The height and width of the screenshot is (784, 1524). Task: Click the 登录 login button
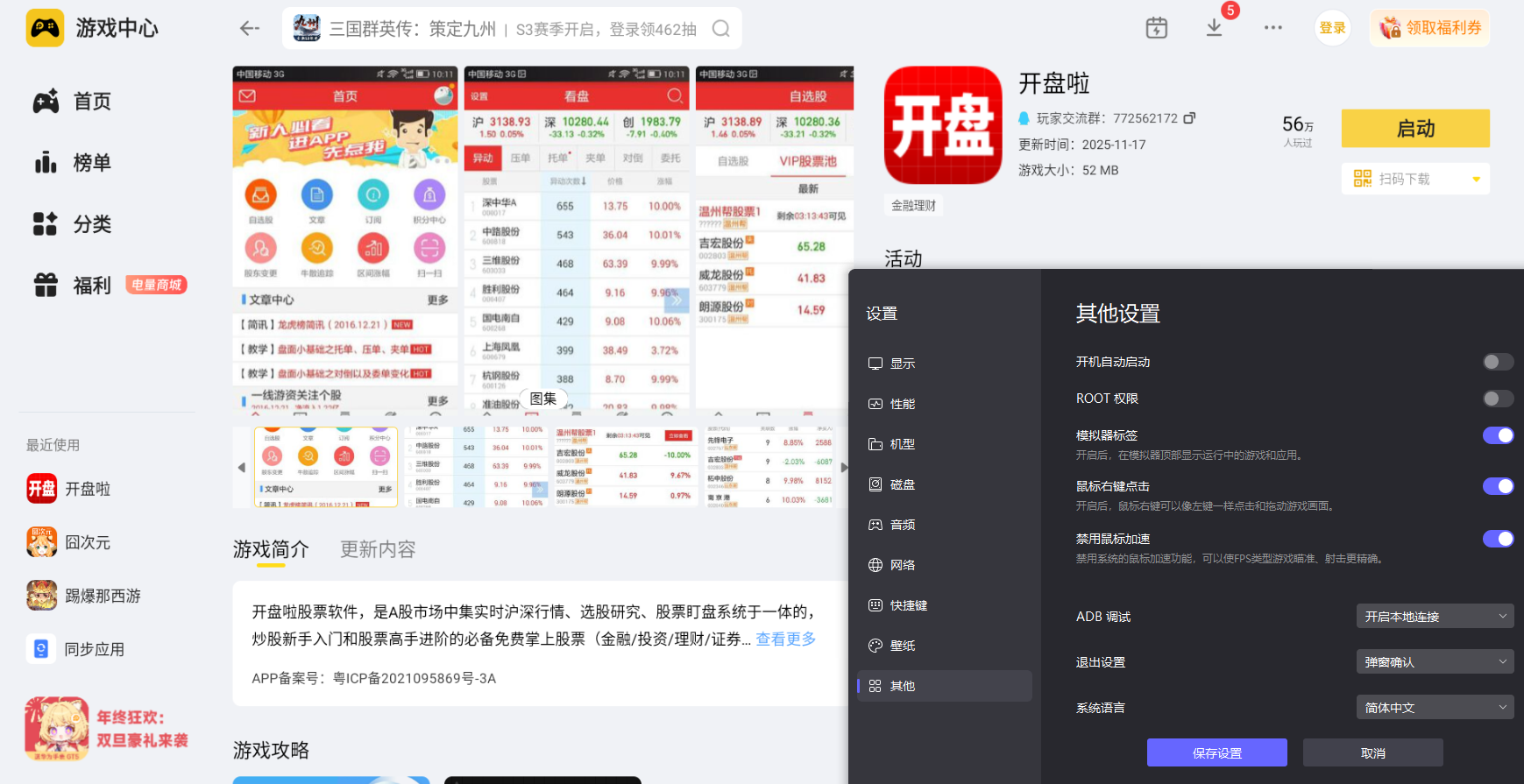click(1332, 28)
